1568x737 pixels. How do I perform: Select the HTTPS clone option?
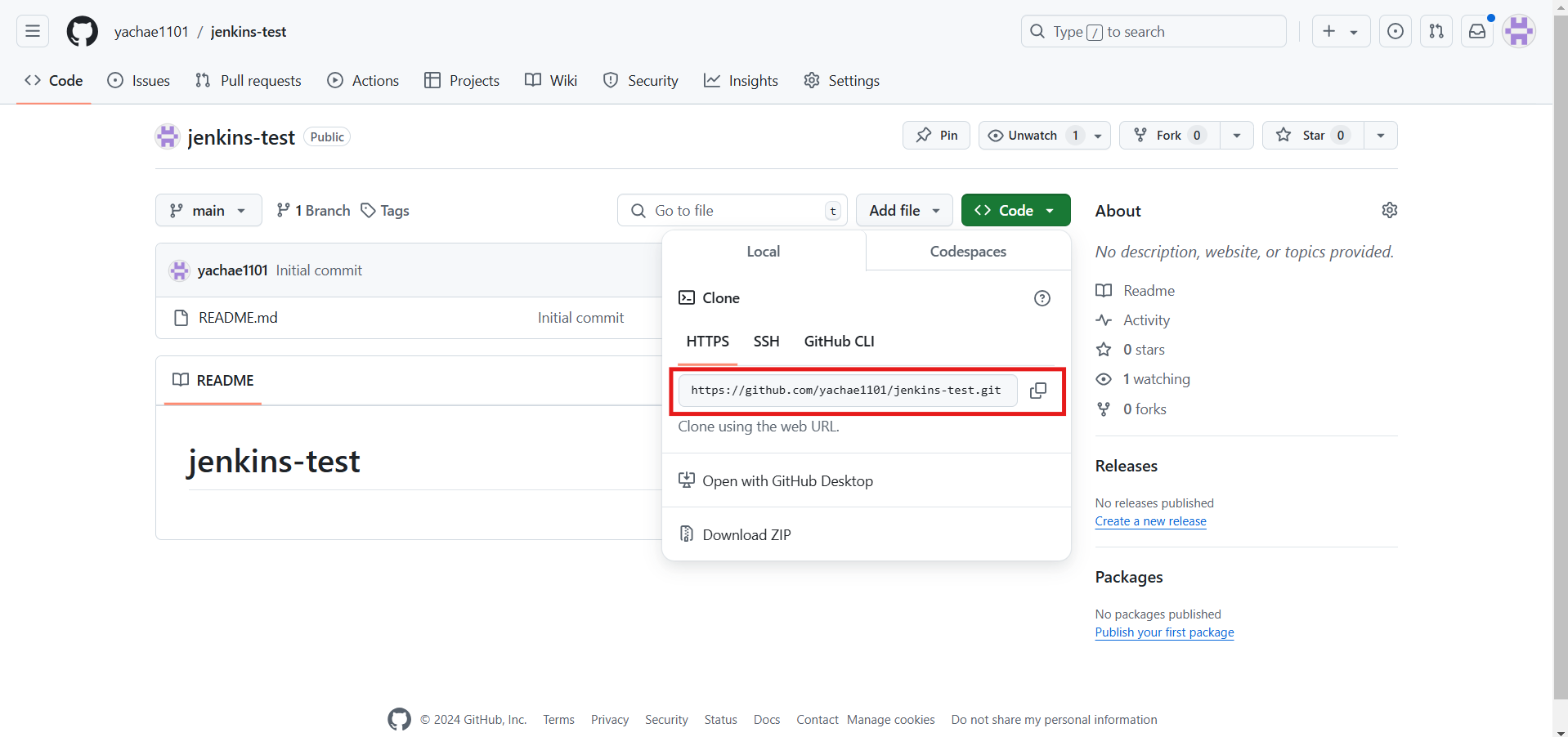[707, 341]
